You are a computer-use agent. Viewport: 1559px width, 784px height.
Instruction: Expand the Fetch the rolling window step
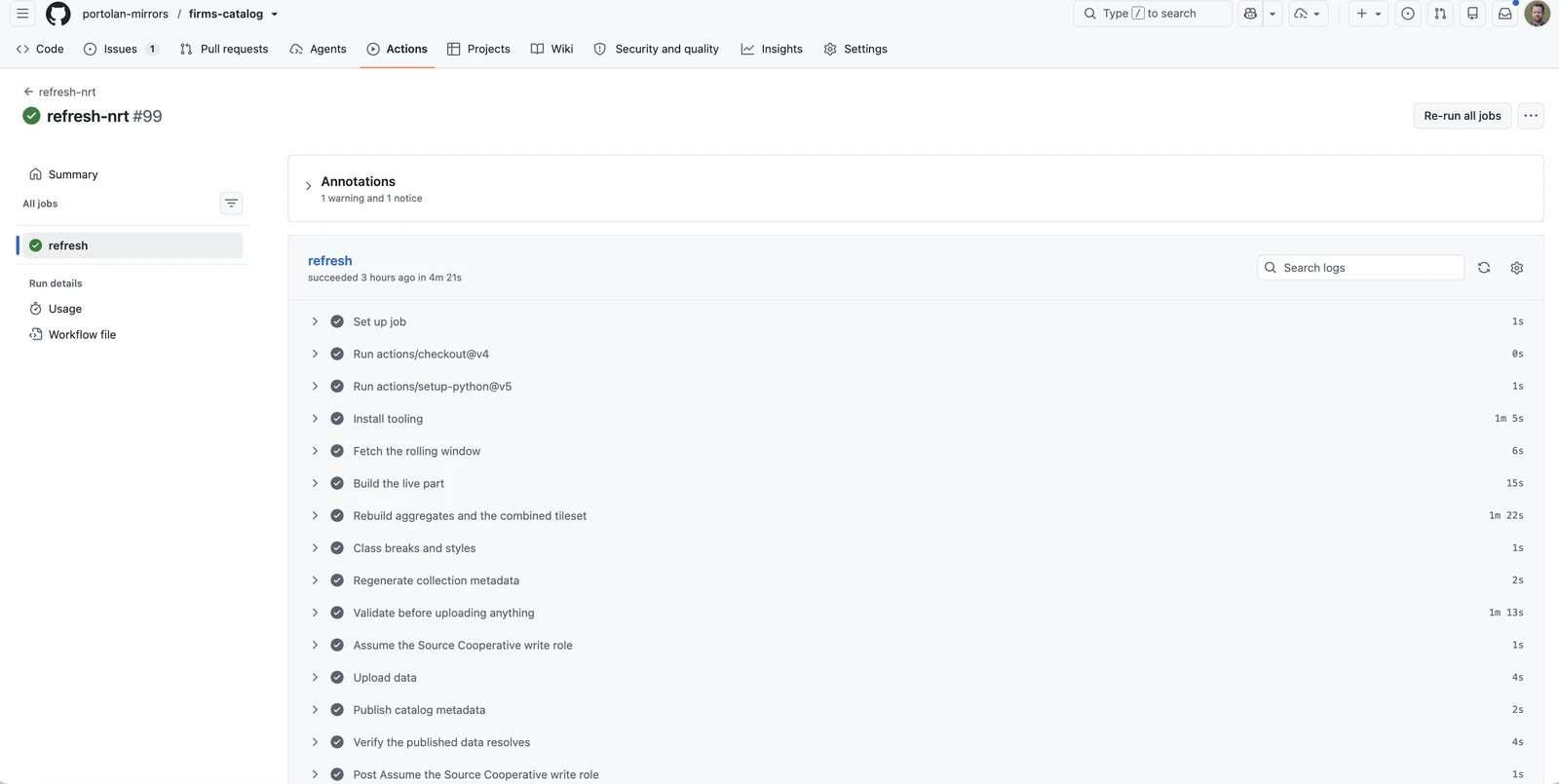coord(315,451)
